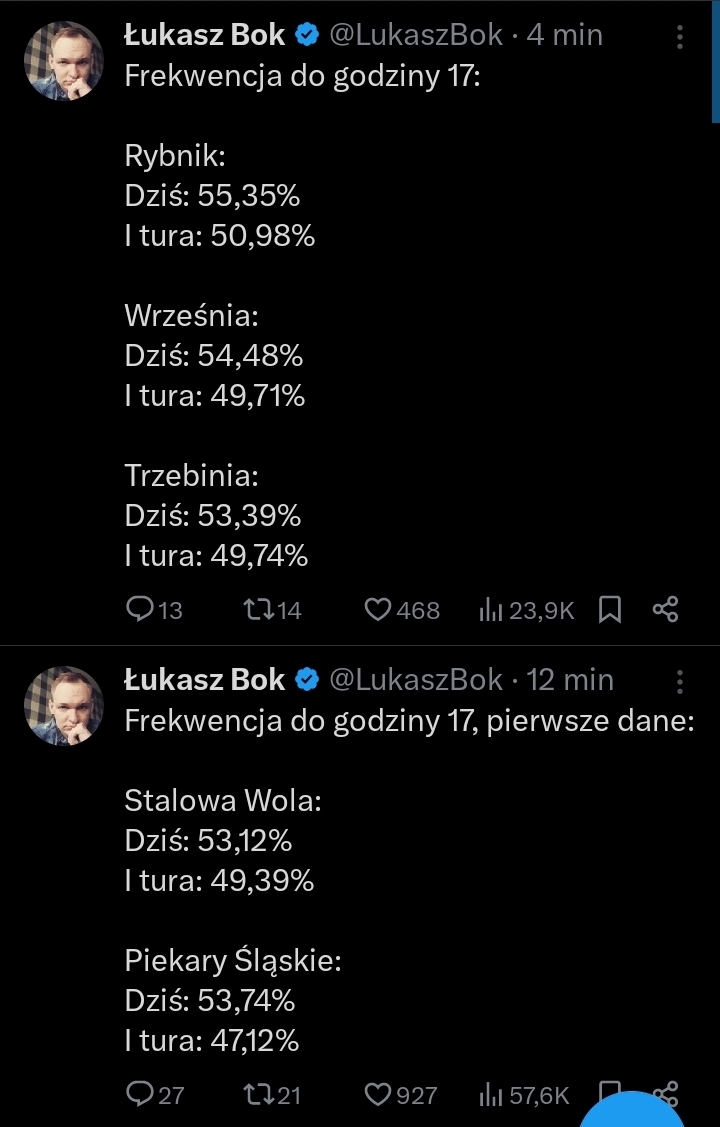Open more options on the 12 min tweet

tap(680, 682)
